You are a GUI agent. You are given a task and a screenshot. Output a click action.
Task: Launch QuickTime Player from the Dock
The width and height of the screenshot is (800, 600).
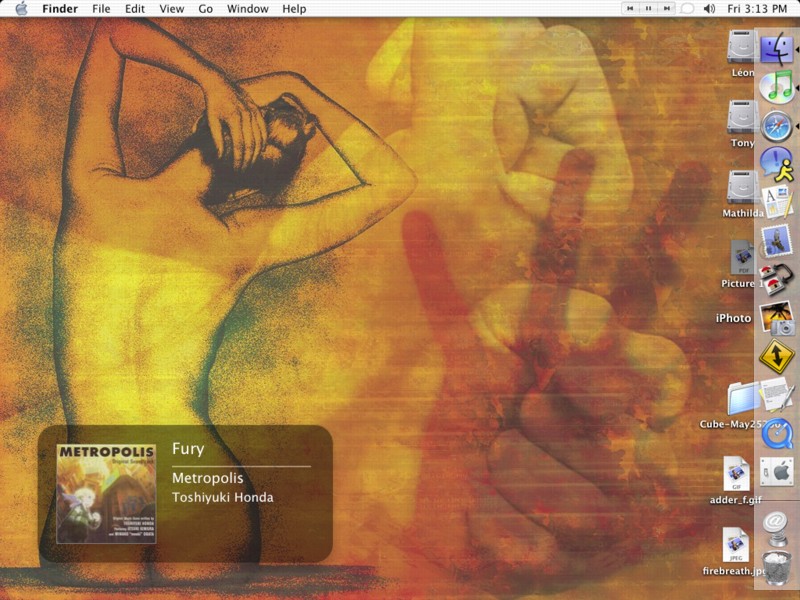pyautogui.click(x=776, y=433)
